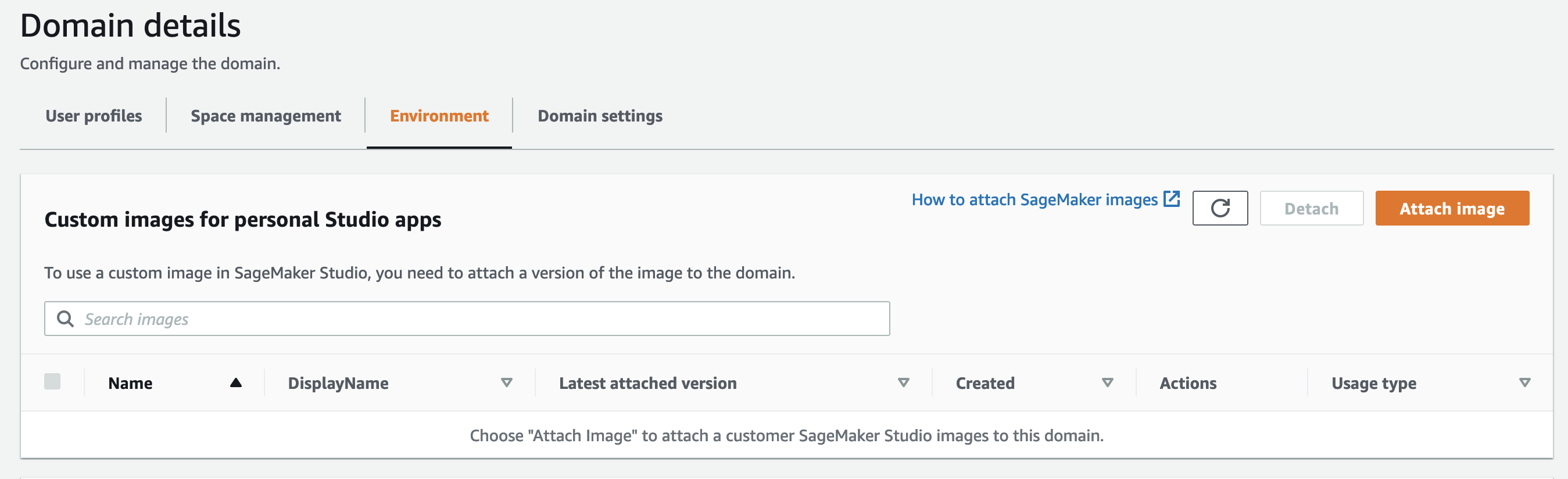The image size is (1568, 479).
Task: Click the Created column sort arrow
Action: (x=1107, y=383)
